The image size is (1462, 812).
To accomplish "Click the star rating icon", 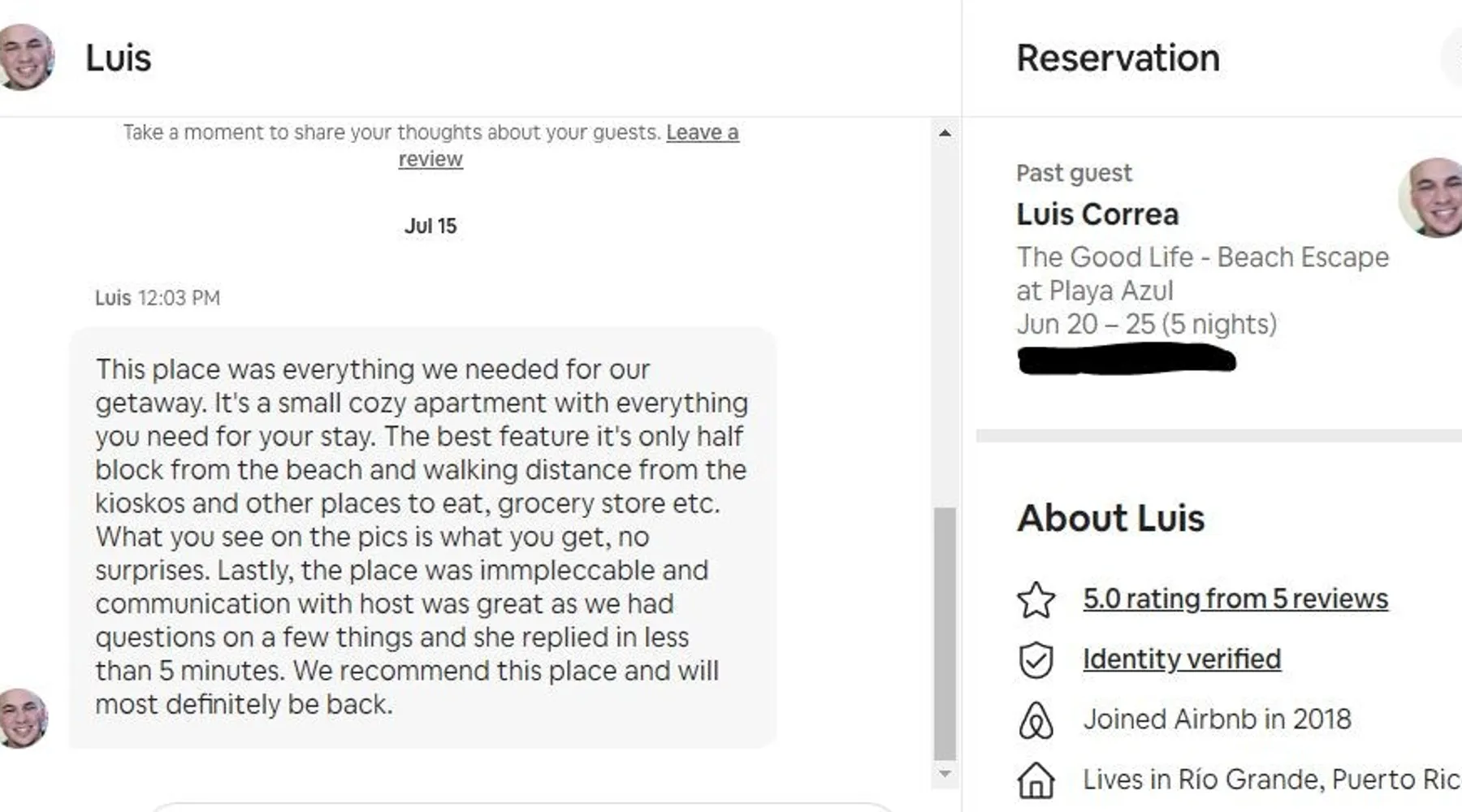I will pyautogui.click(x=1036, y=600).
